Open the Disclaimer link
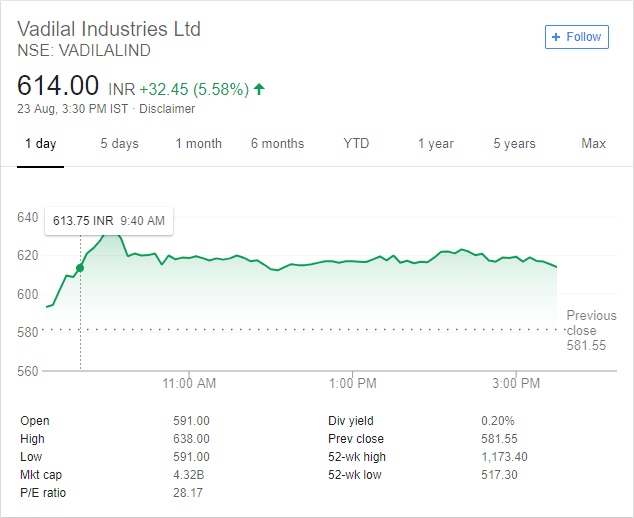The width and height of the screenshot is (634, 518). (167, 109)
